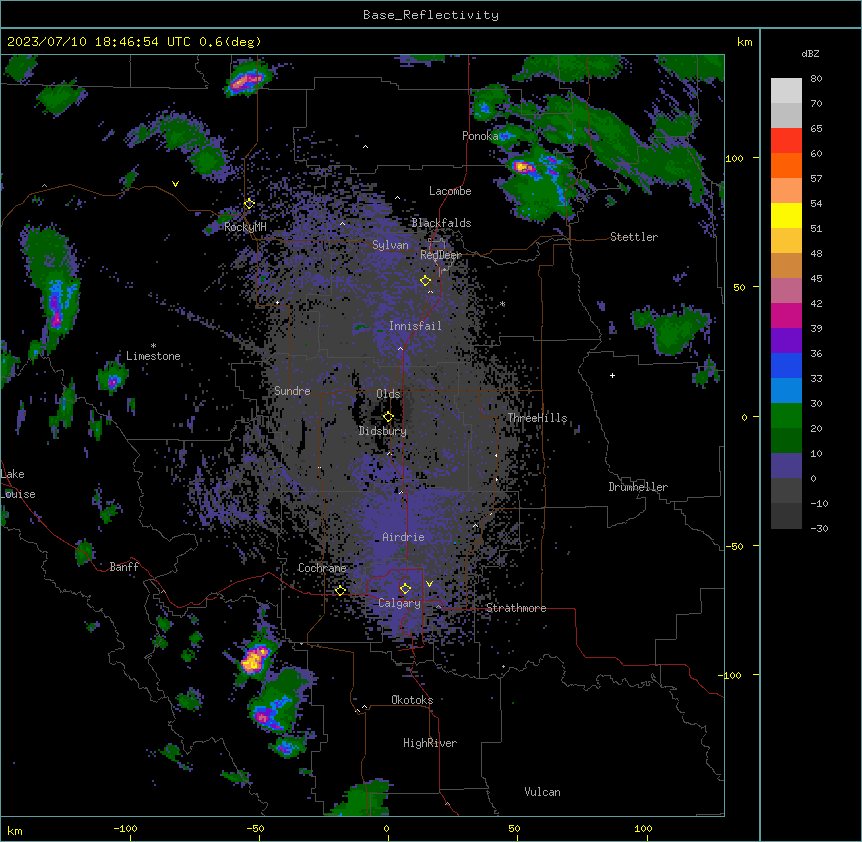Screen dimensions: 862x842
Task: Click the HighRiver city label
Action: [x=430, y=743]
